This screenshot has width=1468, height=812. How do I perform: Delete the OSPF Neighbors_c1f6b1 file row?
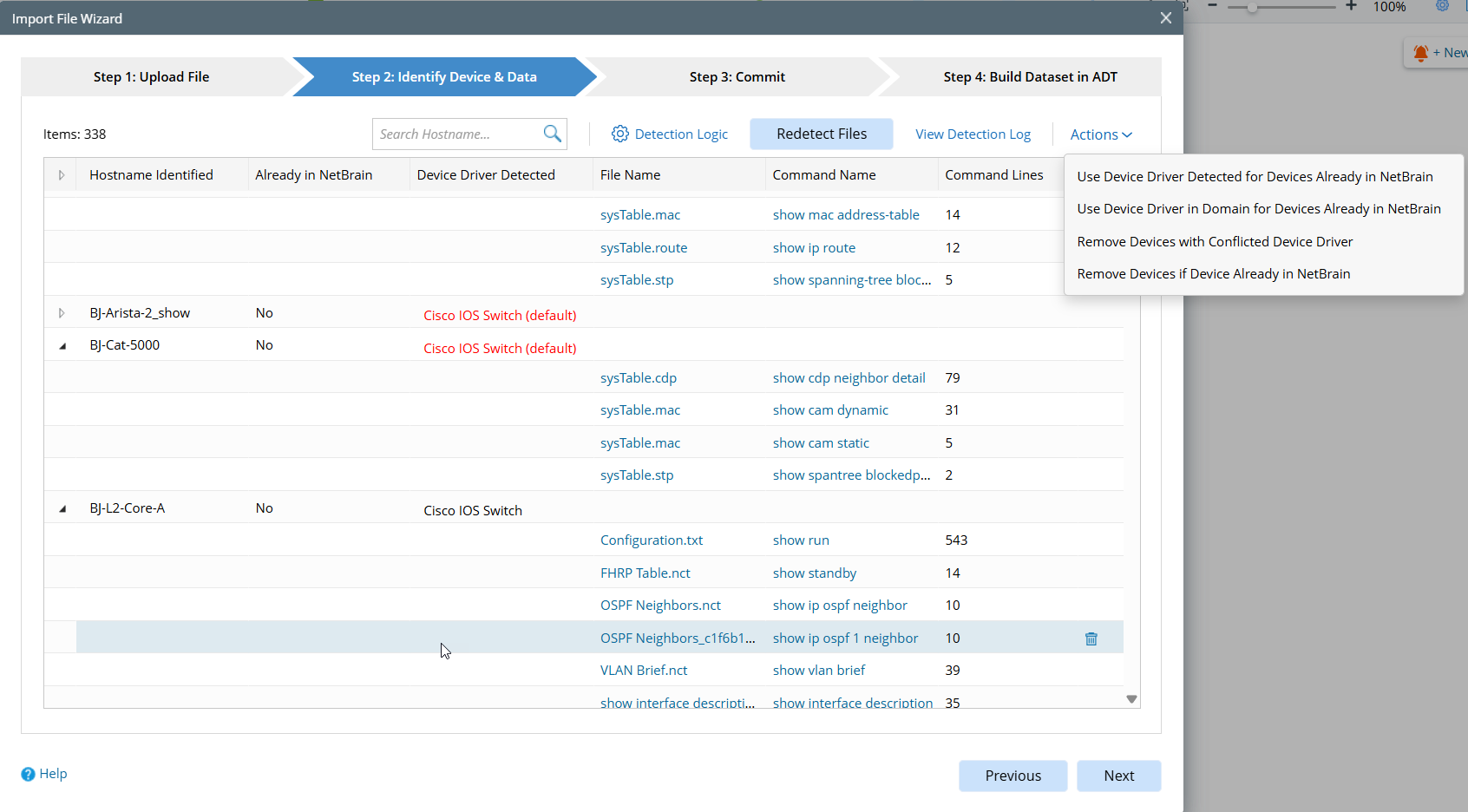1091,638
